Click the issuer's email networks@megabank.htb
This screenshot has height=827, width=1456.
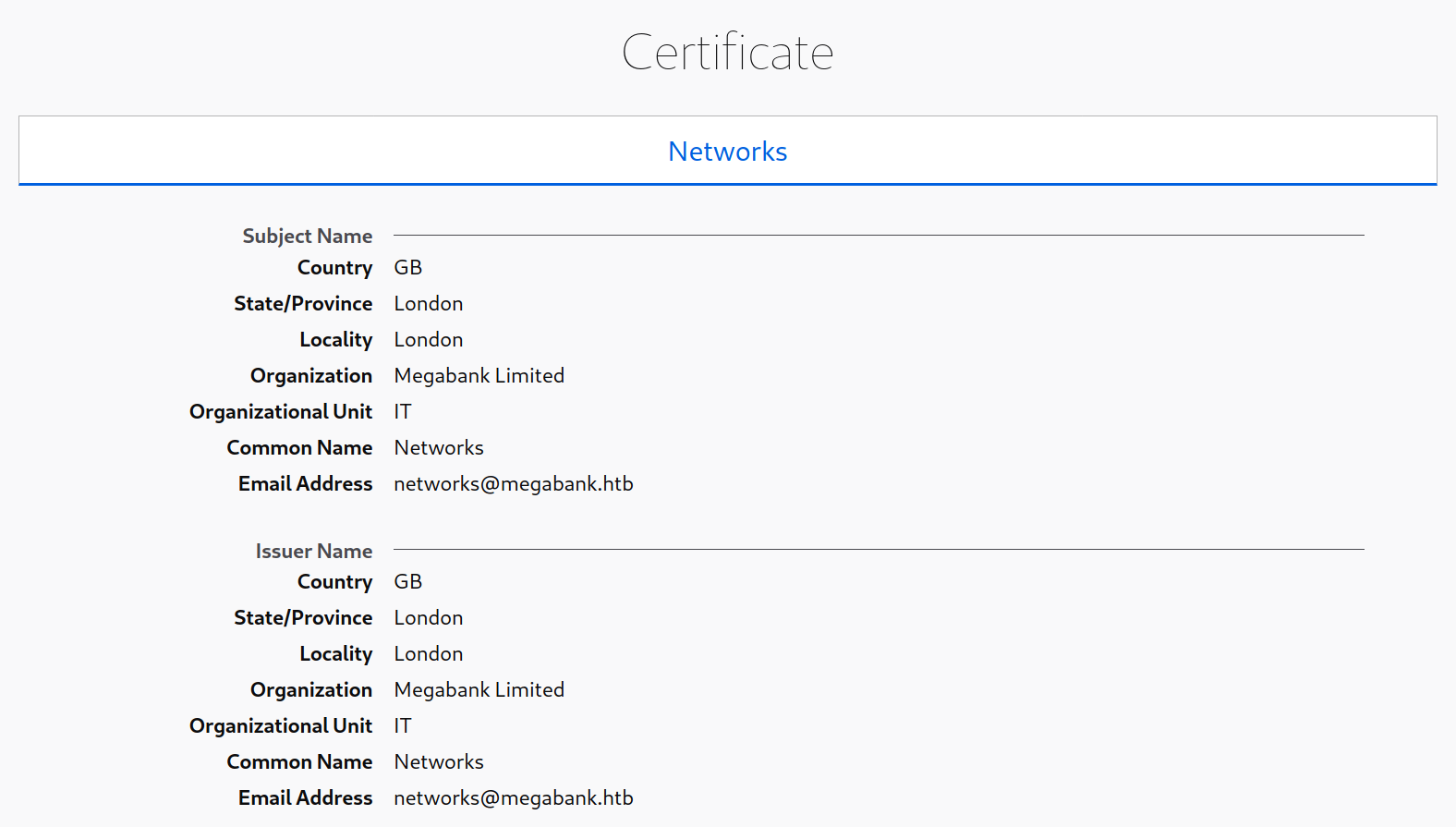coord(513,798)
